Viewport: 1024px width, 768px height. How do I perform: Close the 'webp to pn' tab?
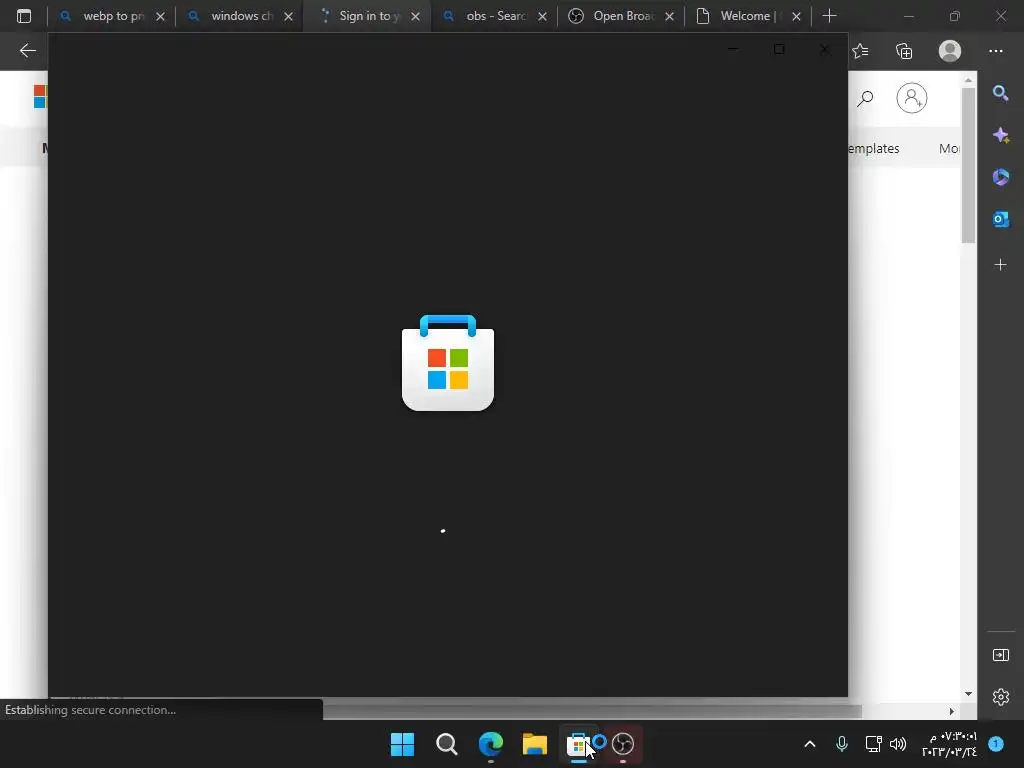[161, 17]
